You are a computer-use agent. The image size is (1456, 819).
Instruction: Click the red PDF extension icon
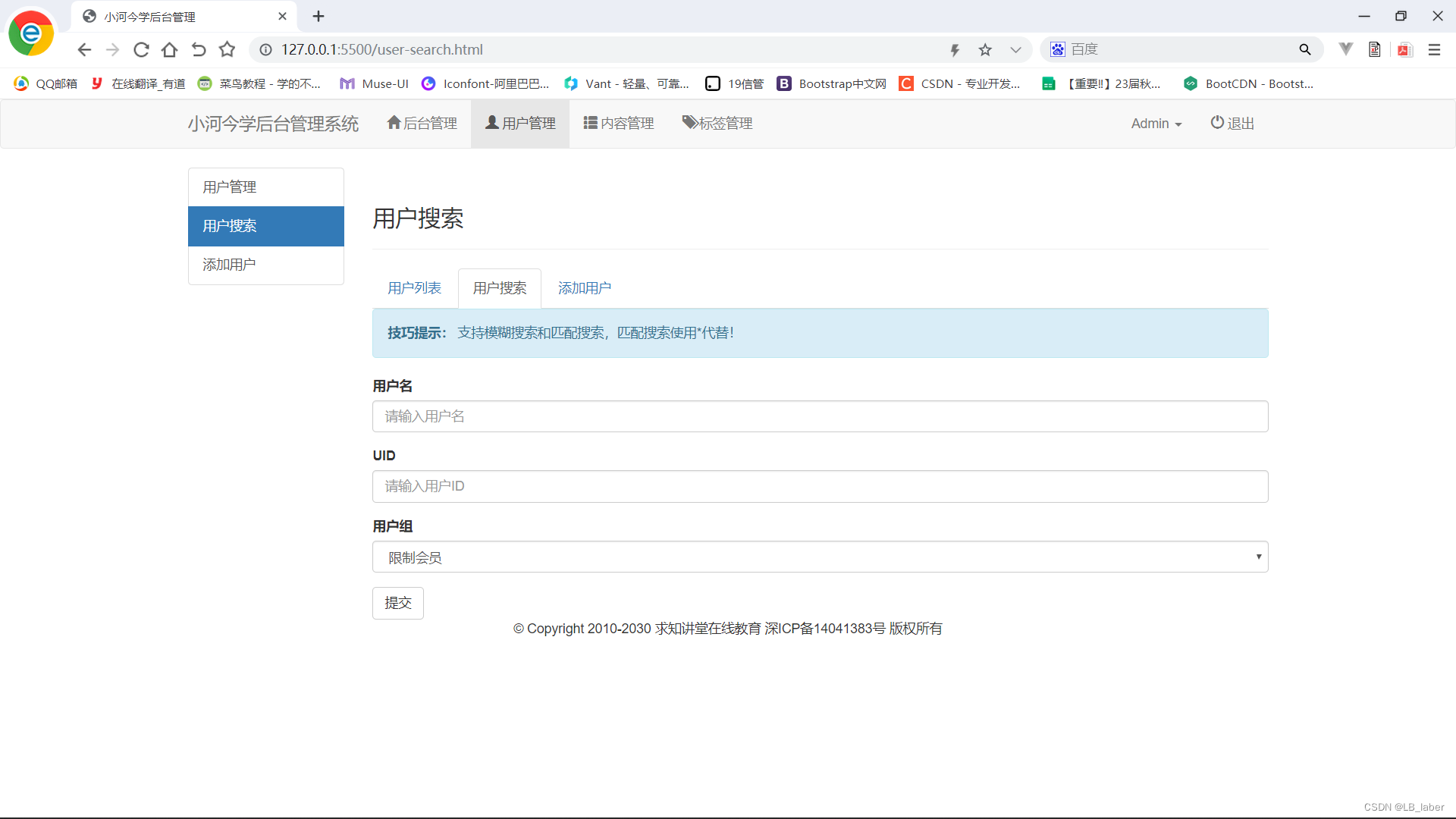tap(1405, 50)
